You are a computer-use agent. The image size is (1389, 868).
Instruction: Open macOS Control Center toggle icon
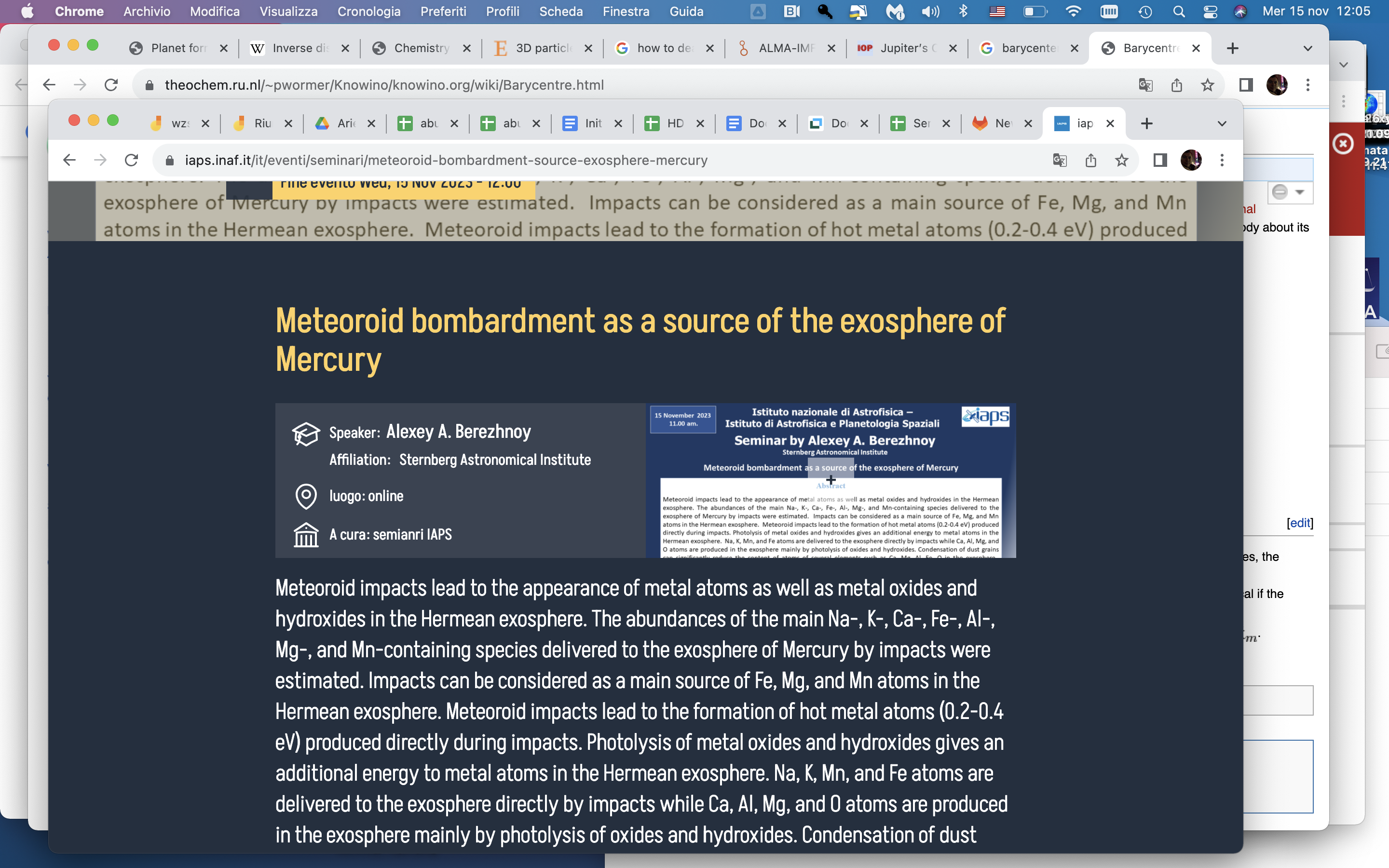1210,12
